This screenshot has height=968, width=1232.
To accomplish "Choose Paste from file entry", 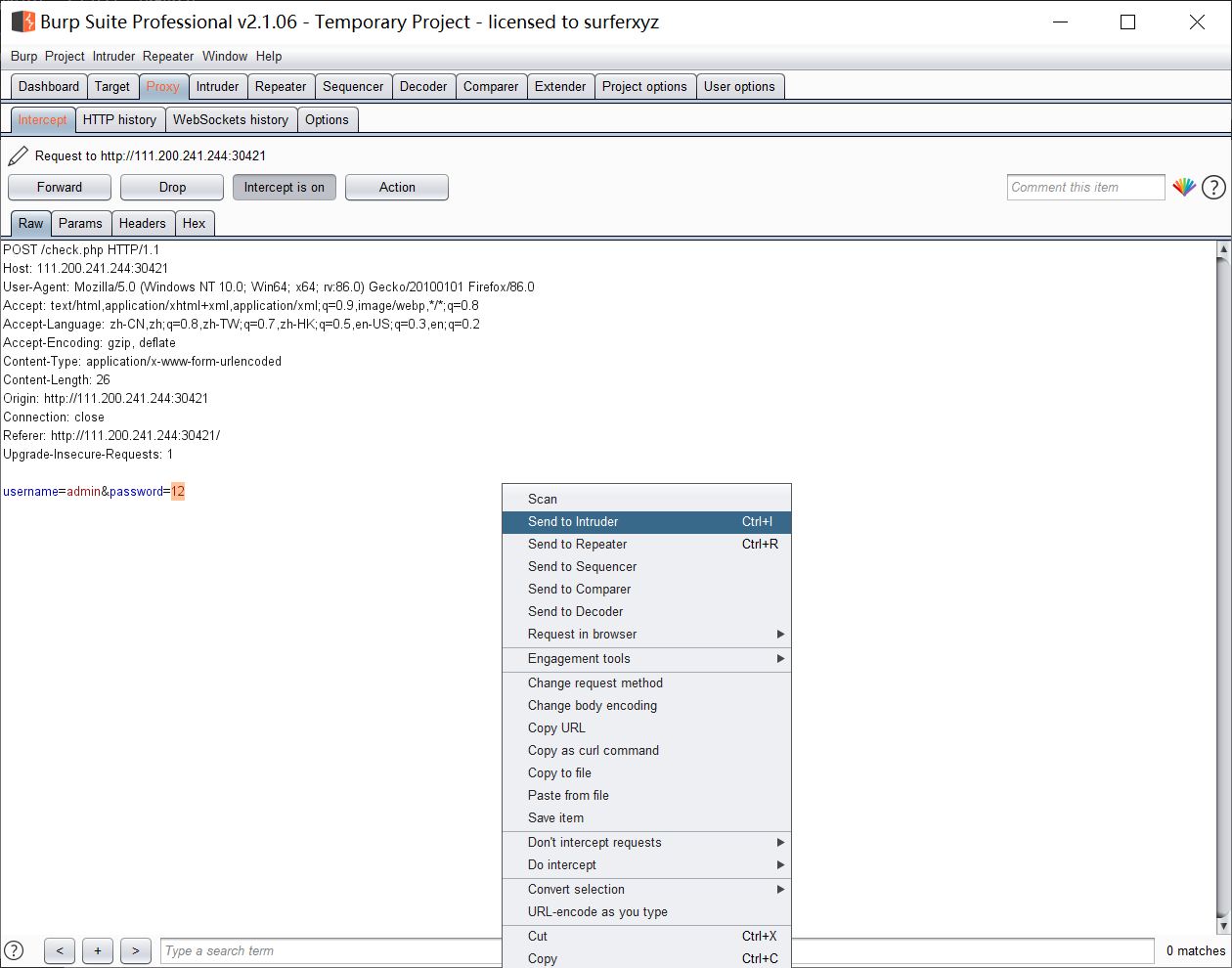I will click(645, 795).
